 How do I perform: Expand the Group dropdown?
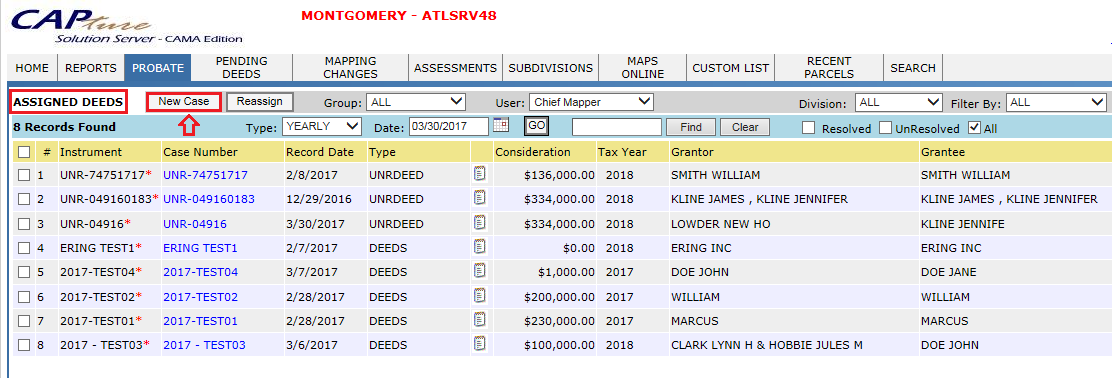(416, 102)
